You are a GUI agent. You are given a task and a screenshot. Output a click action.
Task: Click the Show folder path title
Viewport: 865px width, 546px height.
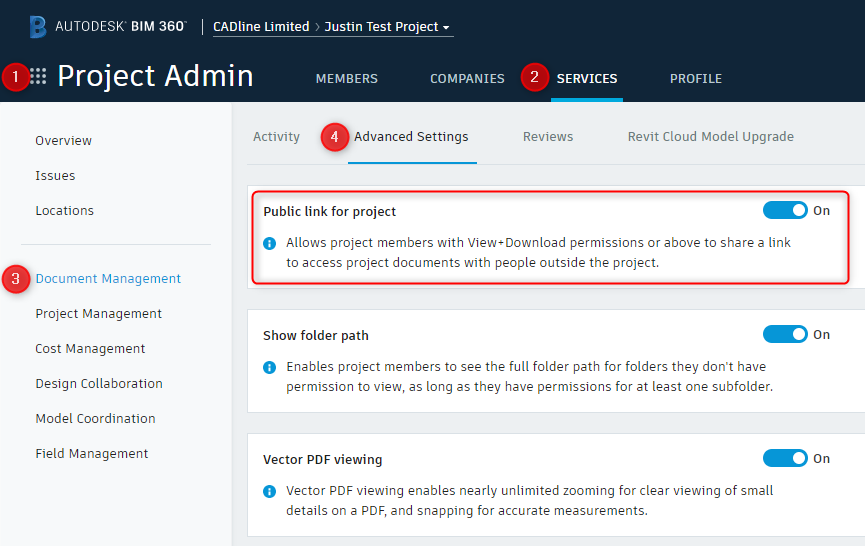(316, 336)
